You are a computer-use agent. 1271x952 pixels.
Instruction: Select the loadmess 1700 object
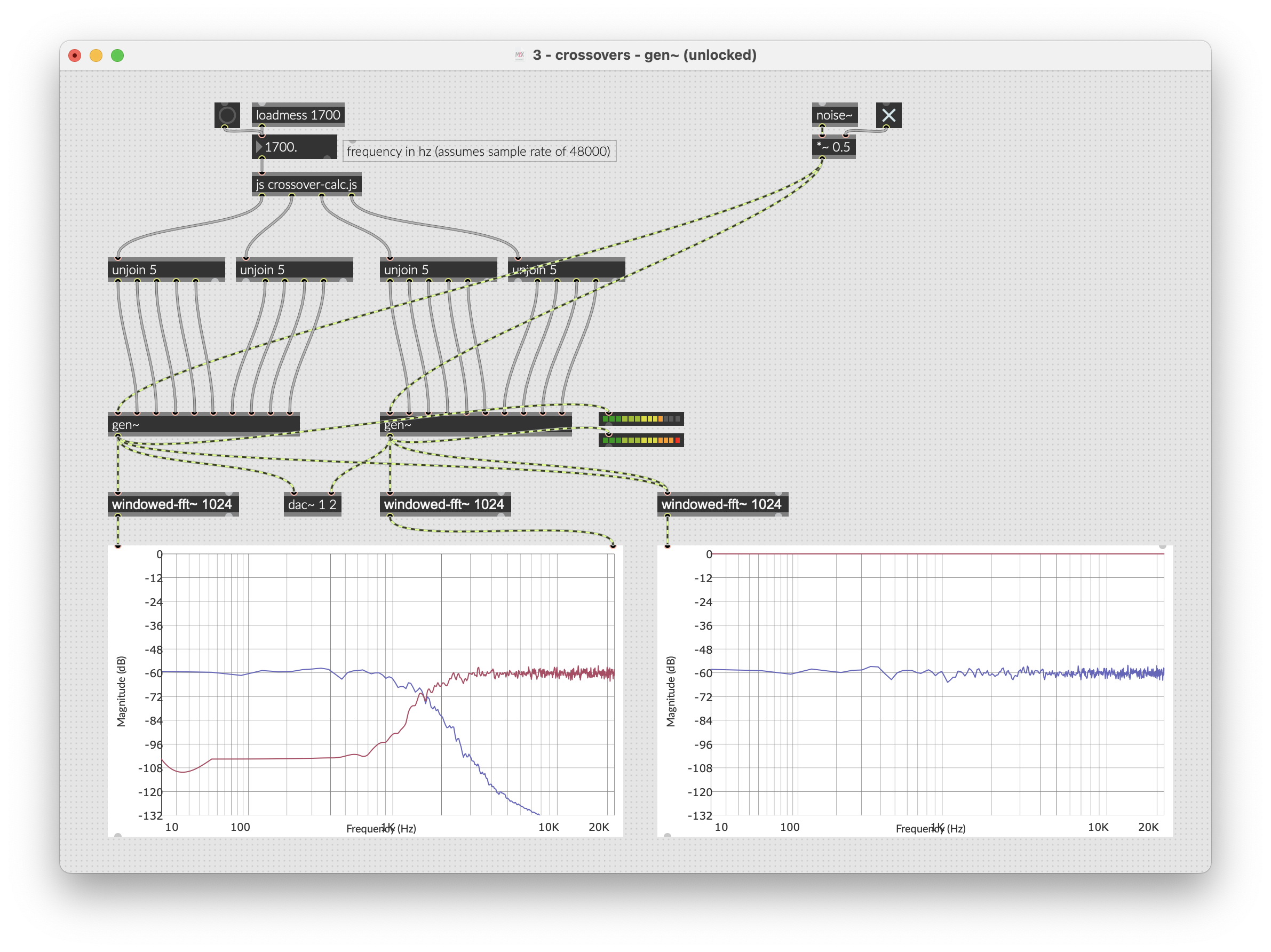pyautogui.click(x=298, y=115)
